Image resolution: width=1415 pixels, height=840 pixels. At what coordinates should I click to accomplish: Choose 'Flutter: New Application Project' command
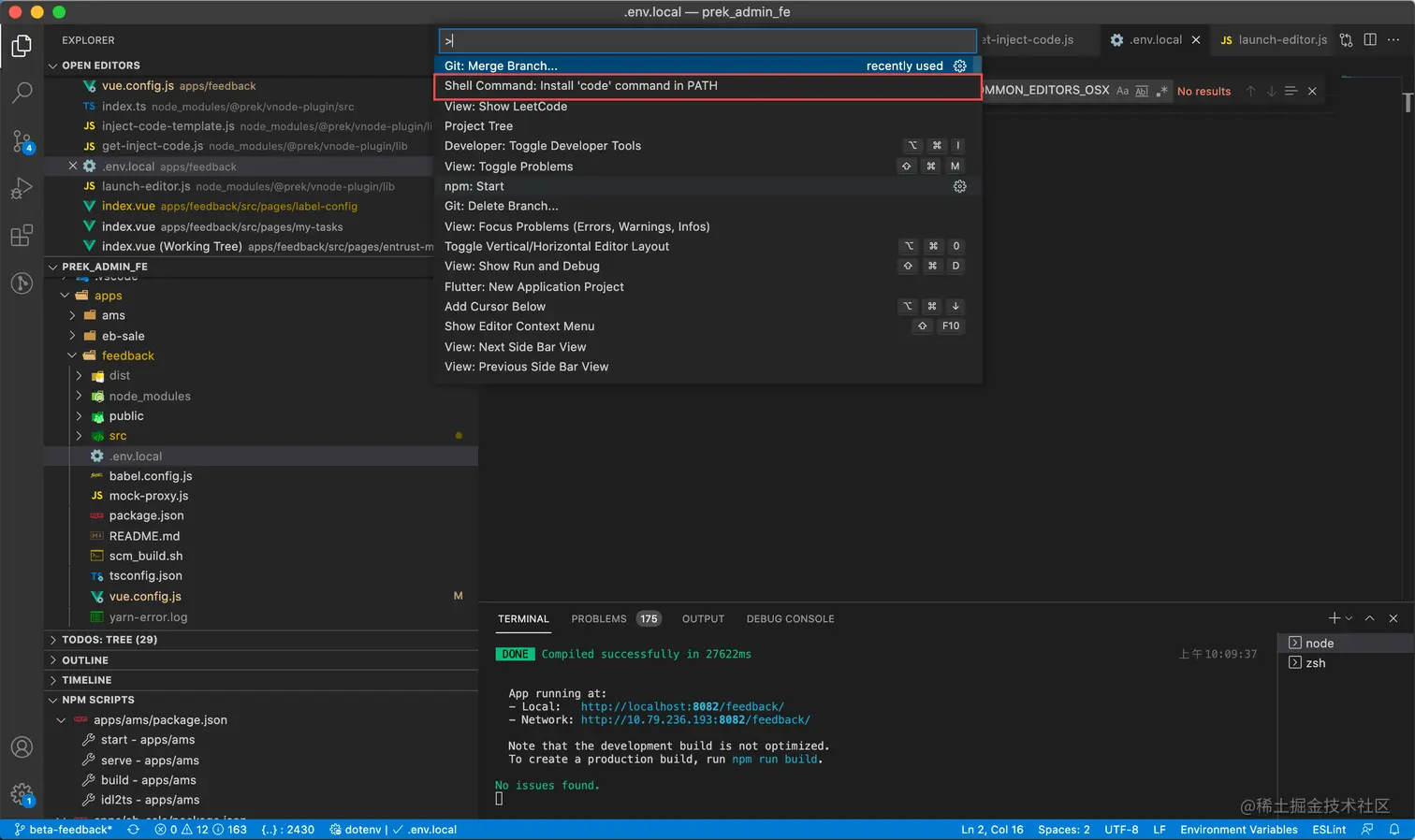[x=707, y=287]
